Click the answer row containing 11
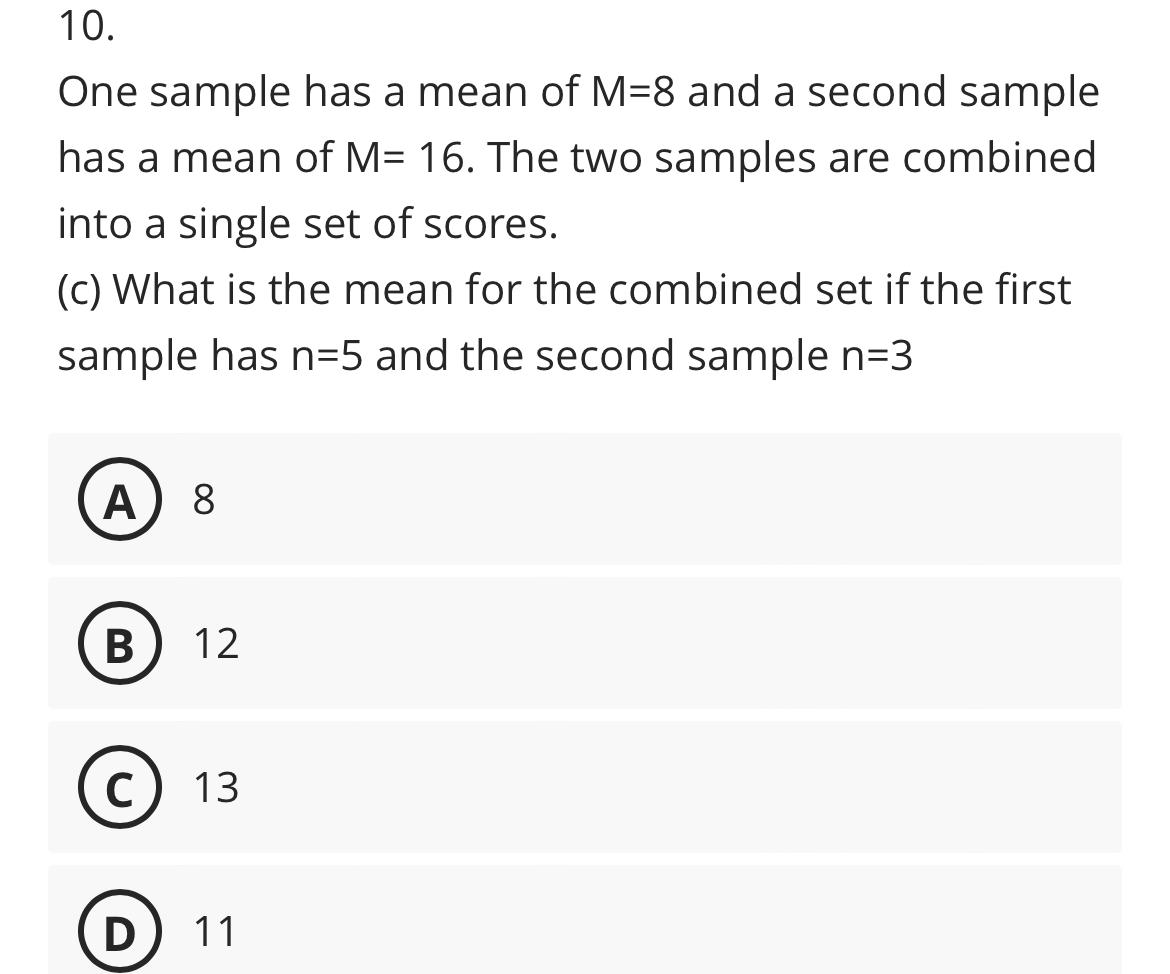The image size is (1170, 974). (585, 930)
